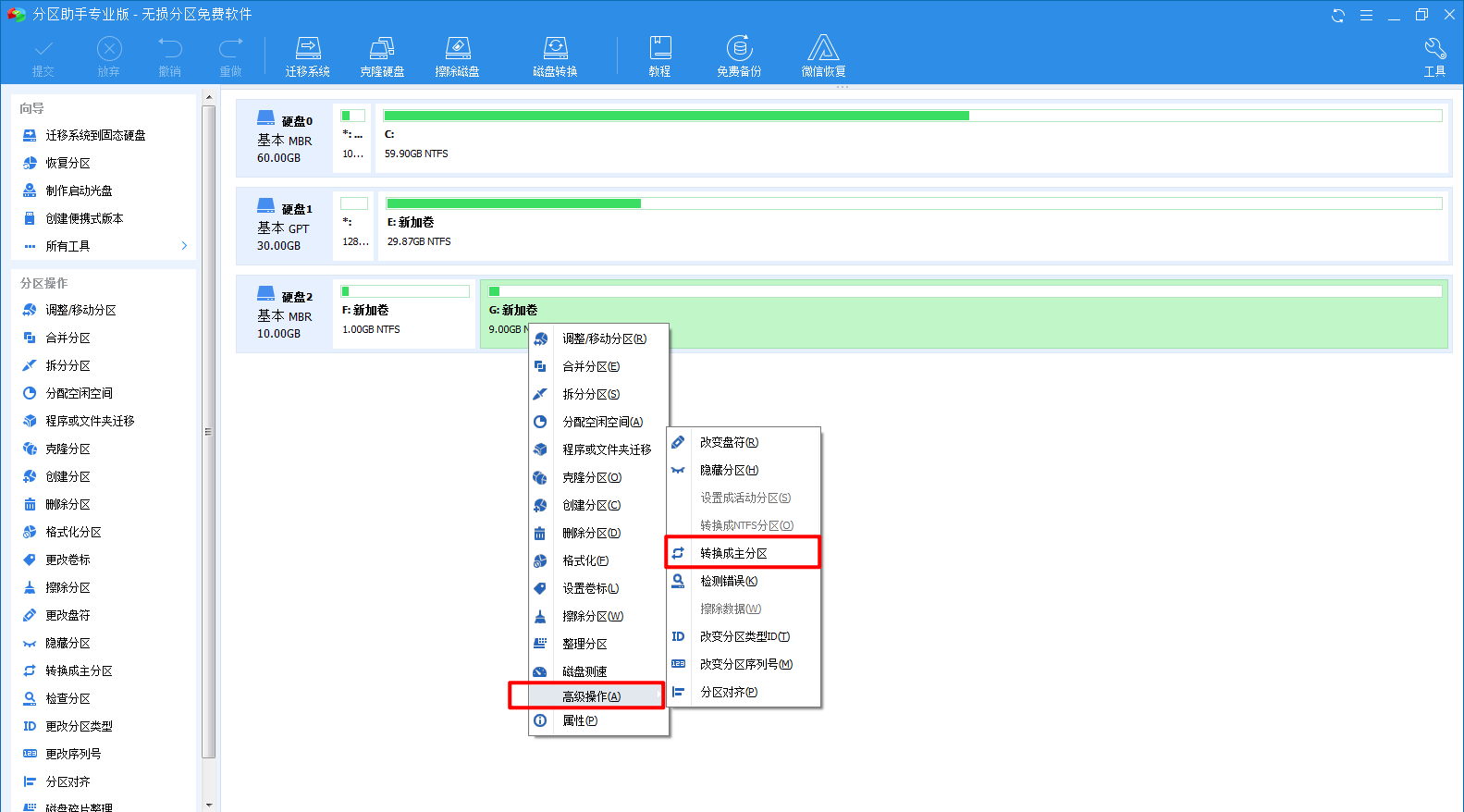1464x812 pixels.
Task: Select 改变盘符(R) from the submenu
Action: [729, 442]
